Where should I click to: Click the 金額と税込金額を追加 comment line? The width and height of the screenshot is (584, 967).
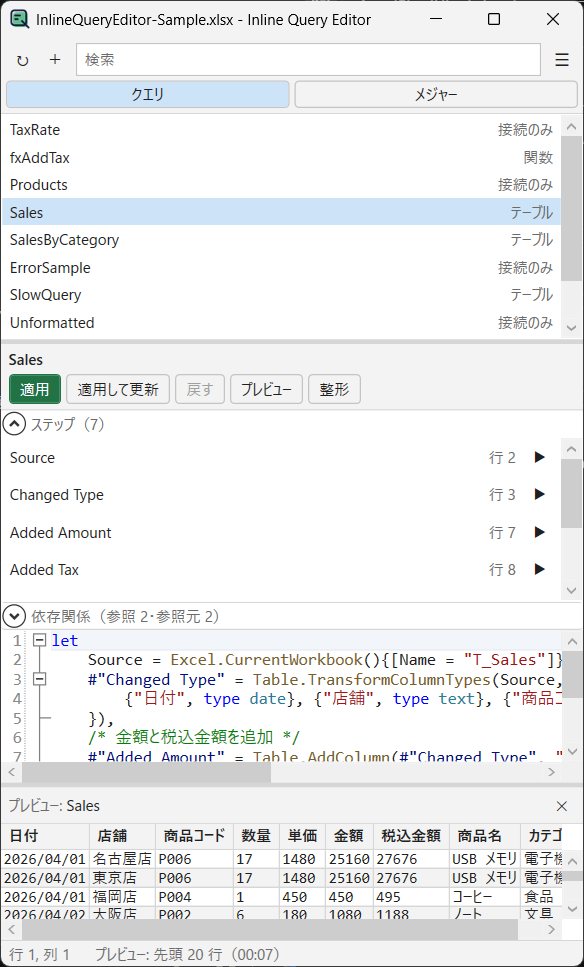[193, 737]
